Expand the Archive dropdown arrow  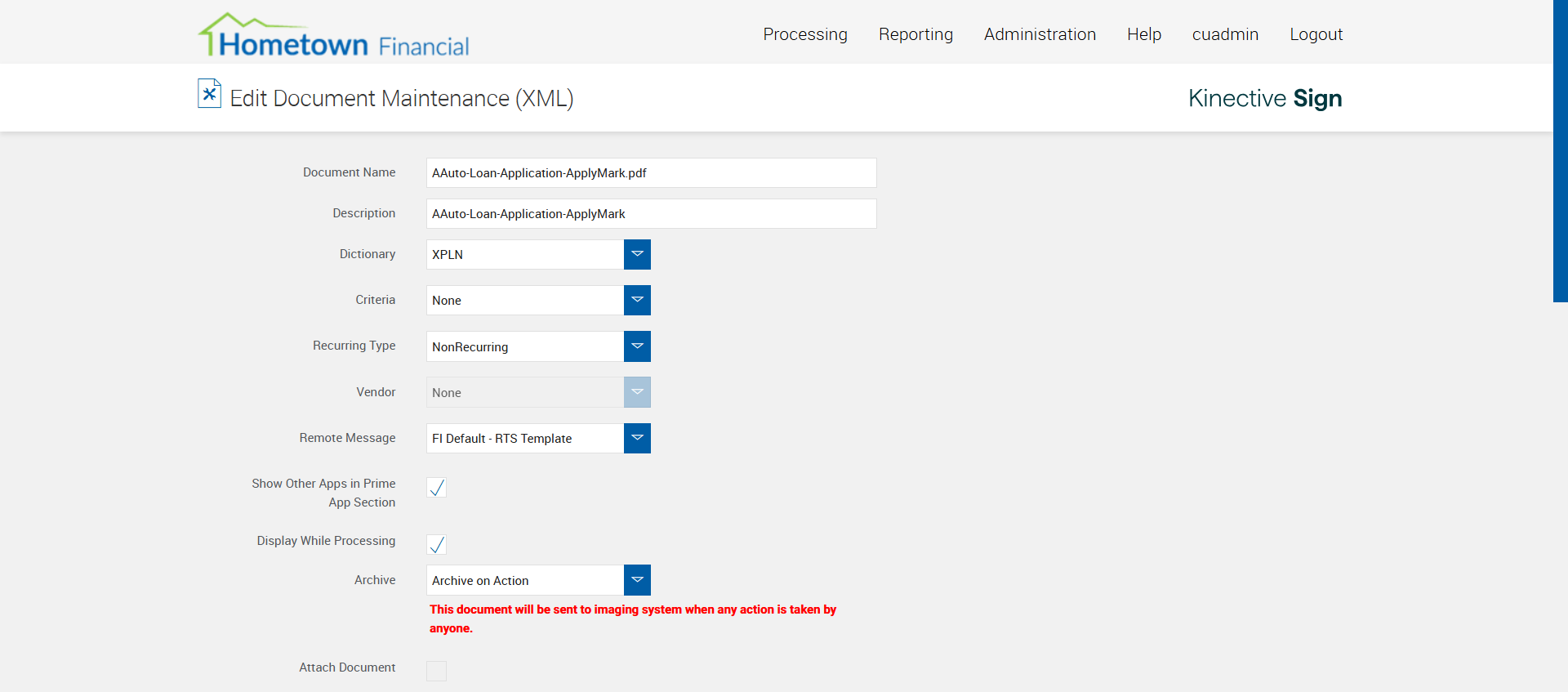click(637, 580)
